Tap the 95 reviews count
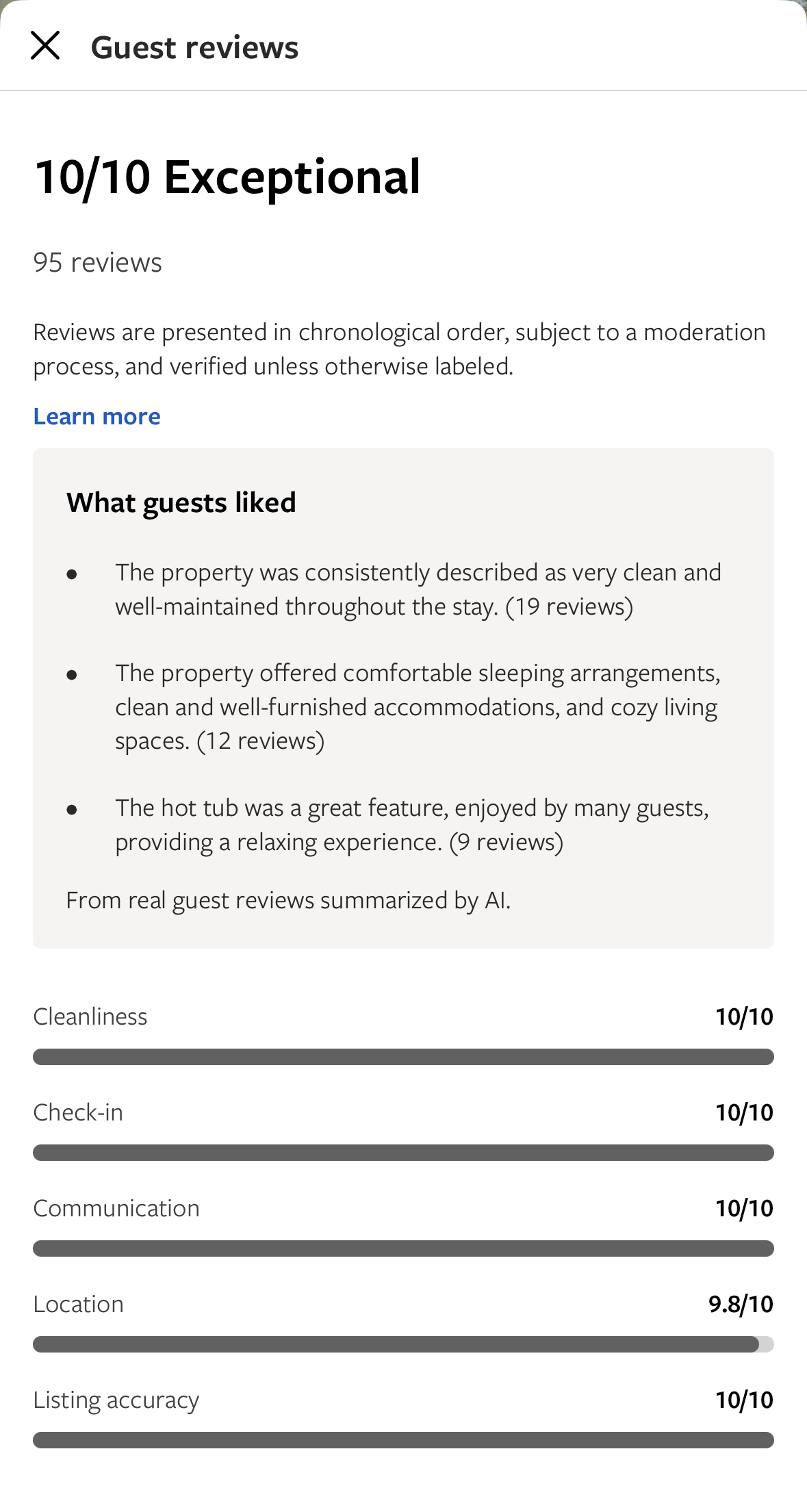This screenshot has height=1512, width=807. pyautogui.click(x=97, y=262)
